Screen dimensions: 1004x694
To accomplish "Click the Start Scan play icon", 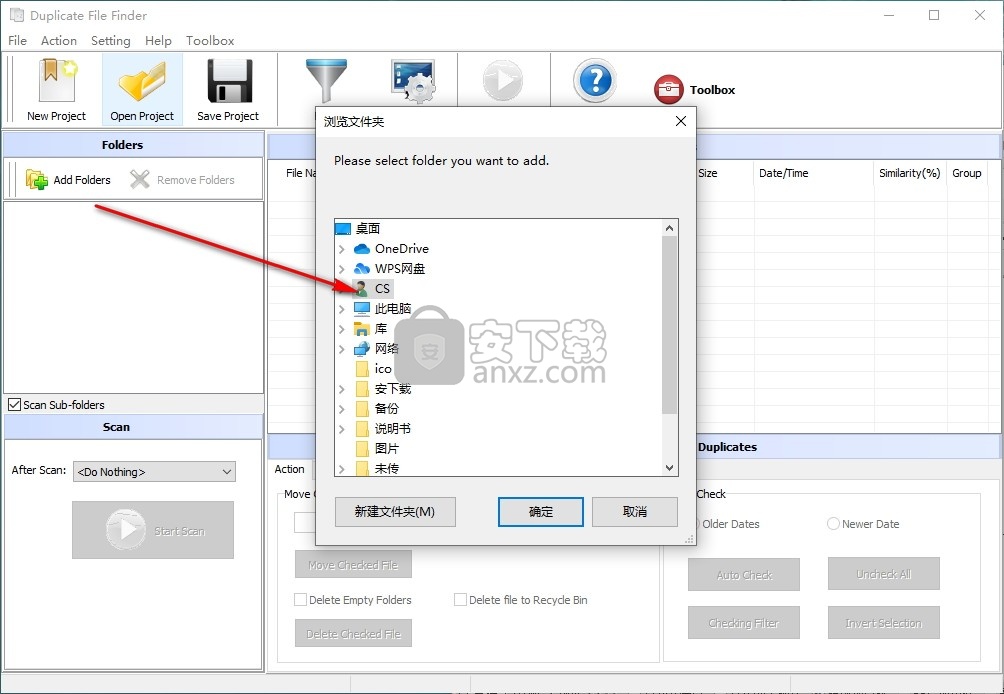I will coord(126,529).
